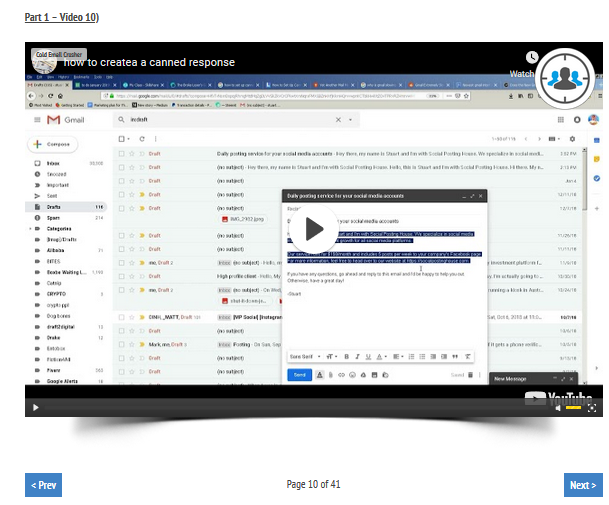Click the 'Page 10 of 41' indicator text

click(313, 484)
